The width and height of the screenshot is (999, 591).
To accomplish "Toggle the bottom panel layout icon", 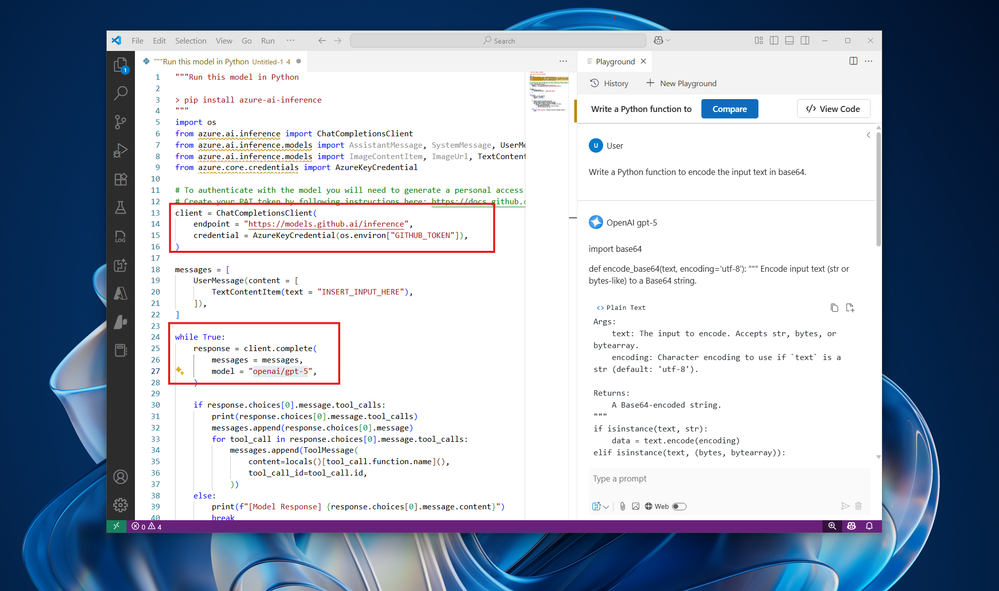I will (789, 40).
